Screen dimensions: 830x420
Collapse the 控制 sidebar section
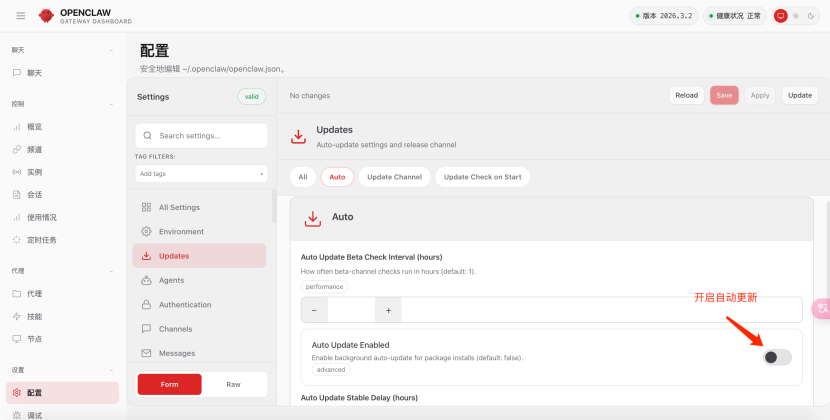point(111,104)
